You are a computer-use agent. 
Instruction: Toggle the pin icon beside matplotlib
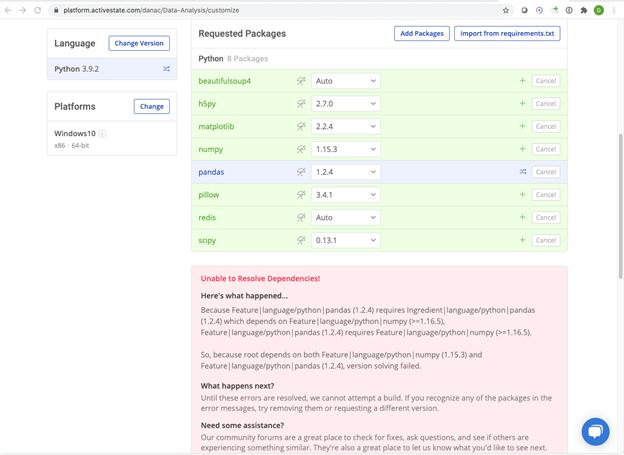[x=300, y=127]
